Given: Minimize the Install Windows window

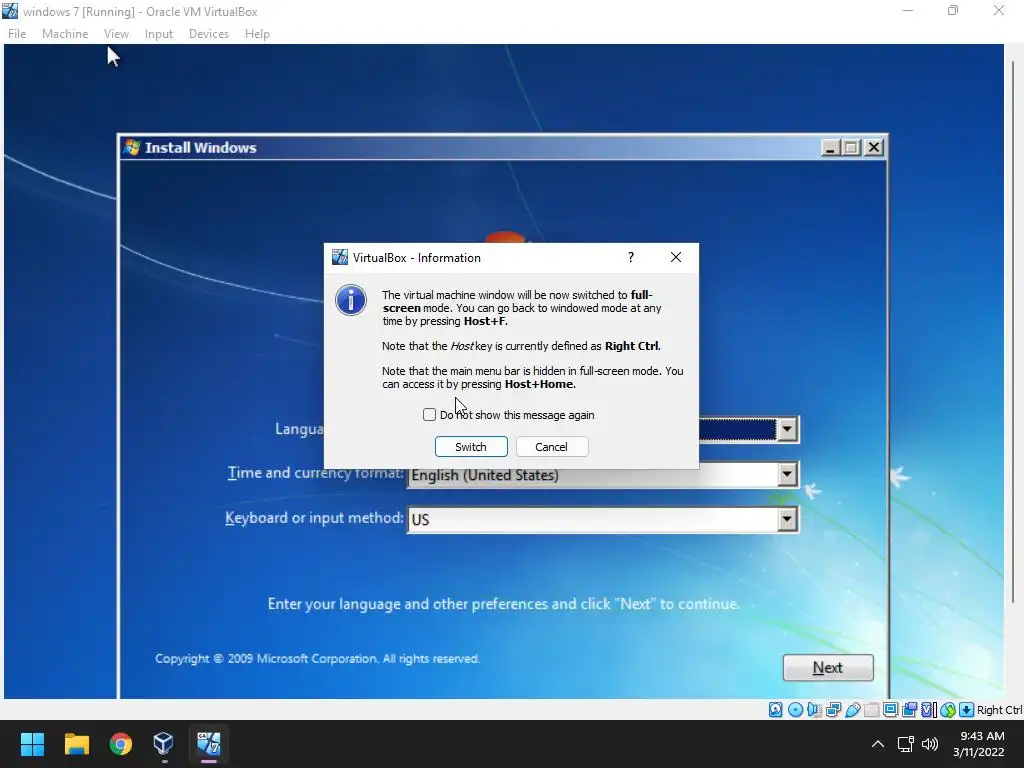Looking at the screenshot, I should tap(830, 148).
